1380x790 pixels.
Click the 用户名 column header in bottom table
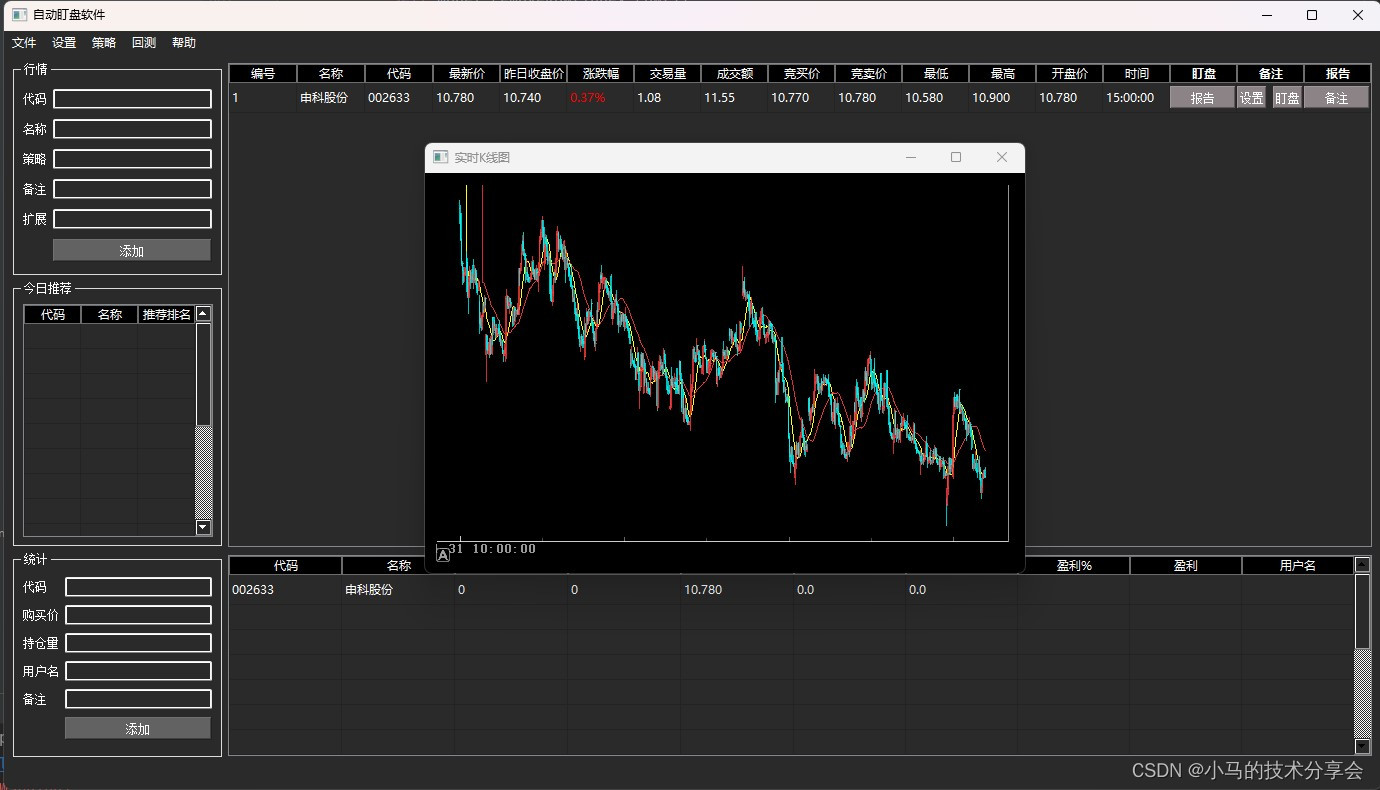pos(1298,565)
